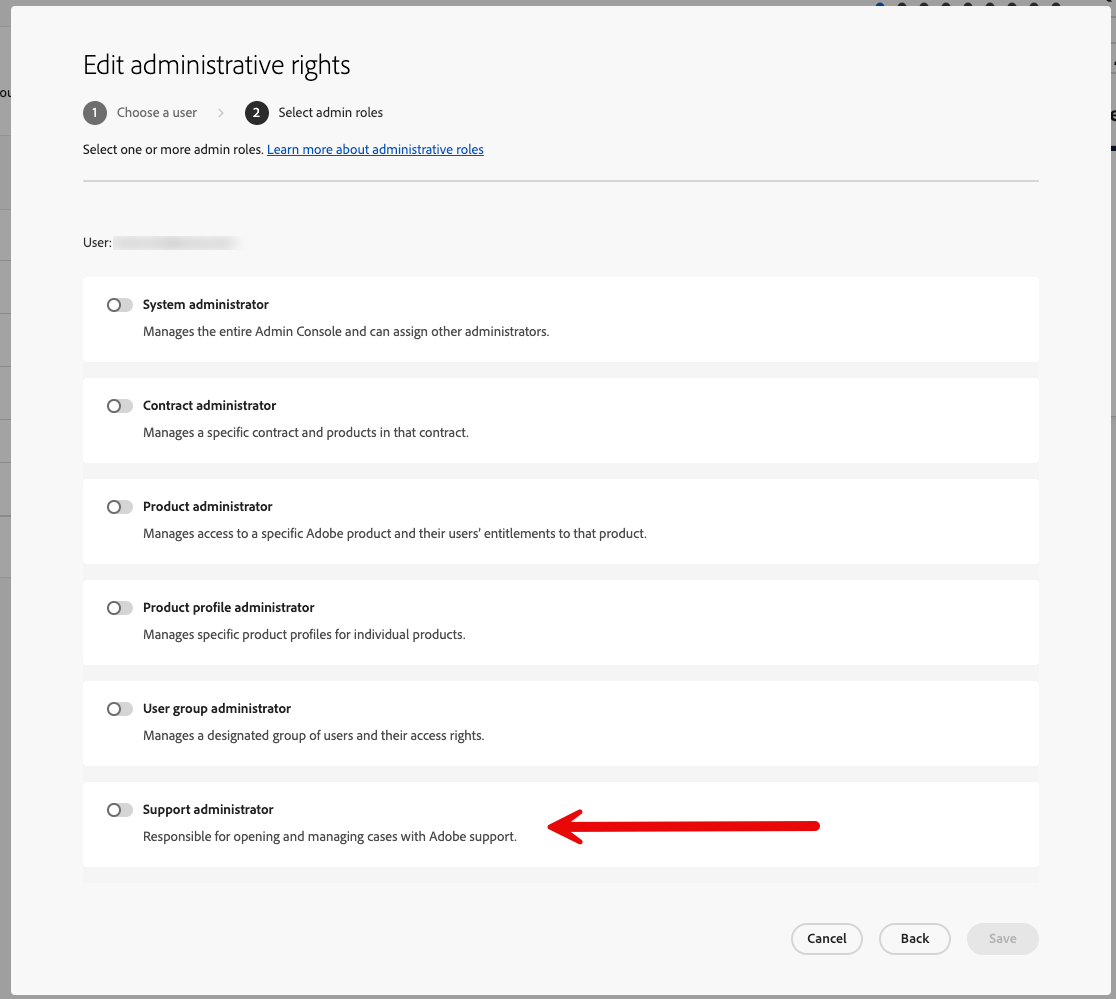Toggle the Product administrator role
Viewport: 1116px width, 999px height.
[119, 507]
